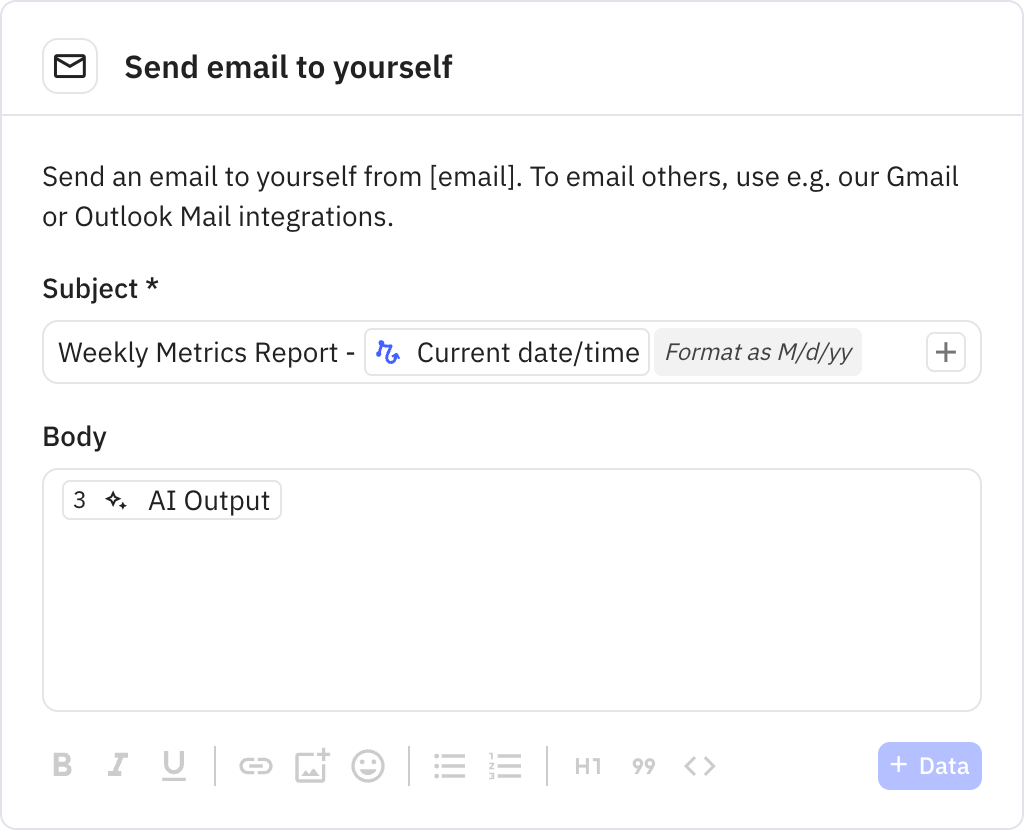Open the Format as M/d/yy options
1024x830 pixels.
(757, 352)
